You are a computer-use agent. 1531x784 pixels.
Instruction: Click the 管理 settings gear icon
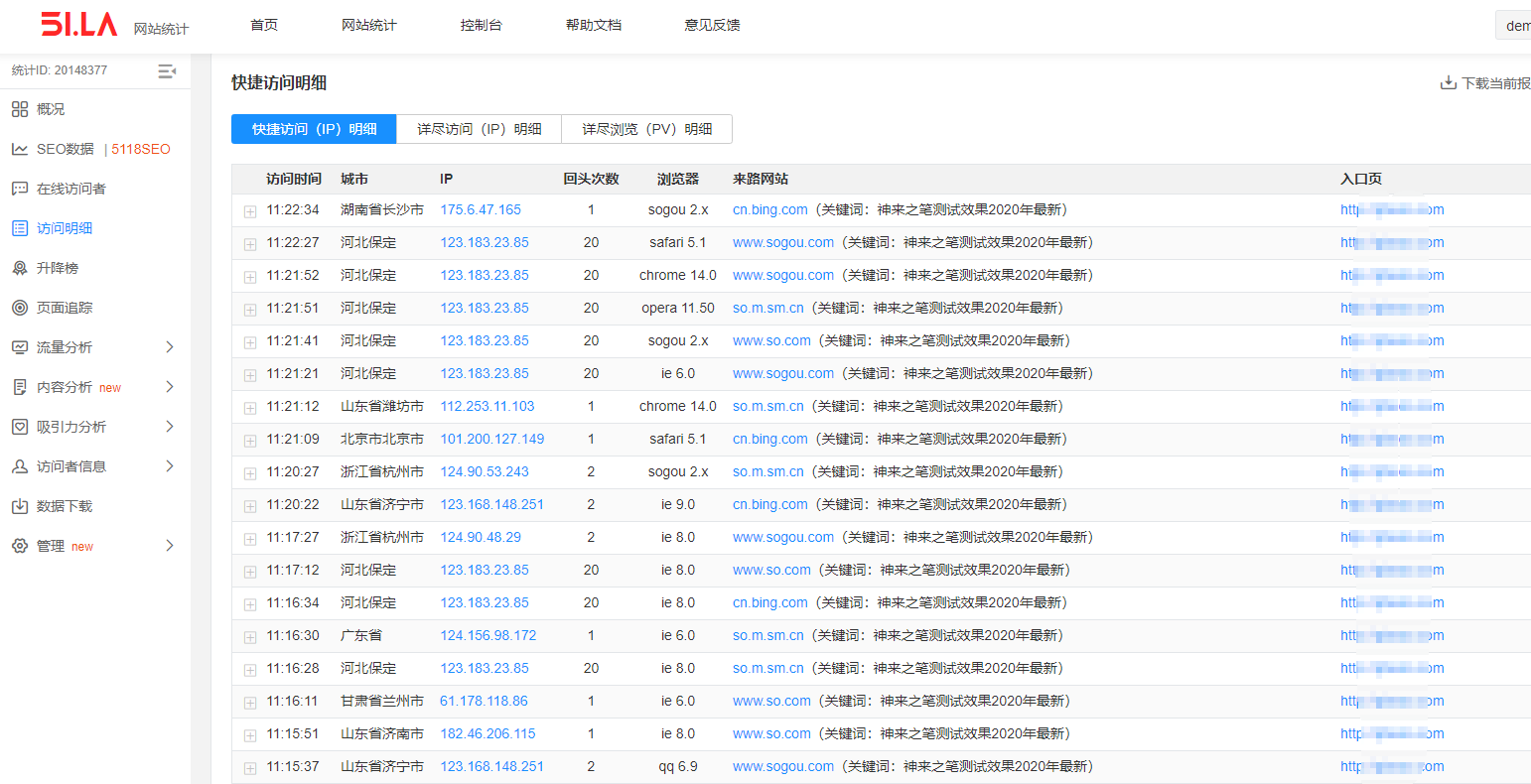click(x=22, y=545)
